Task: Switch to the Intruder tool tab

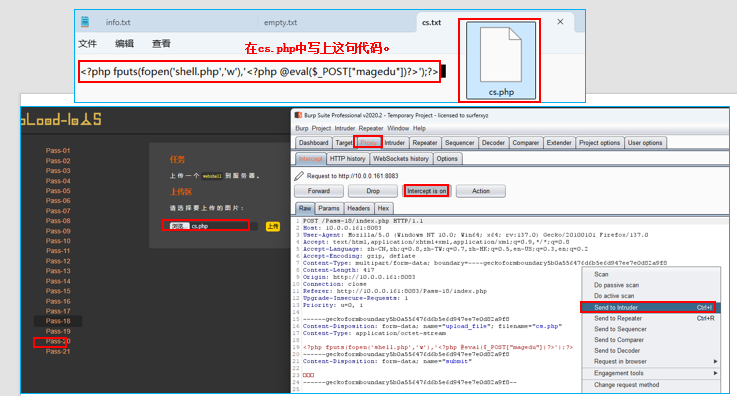Action: [x=394, y=143]
